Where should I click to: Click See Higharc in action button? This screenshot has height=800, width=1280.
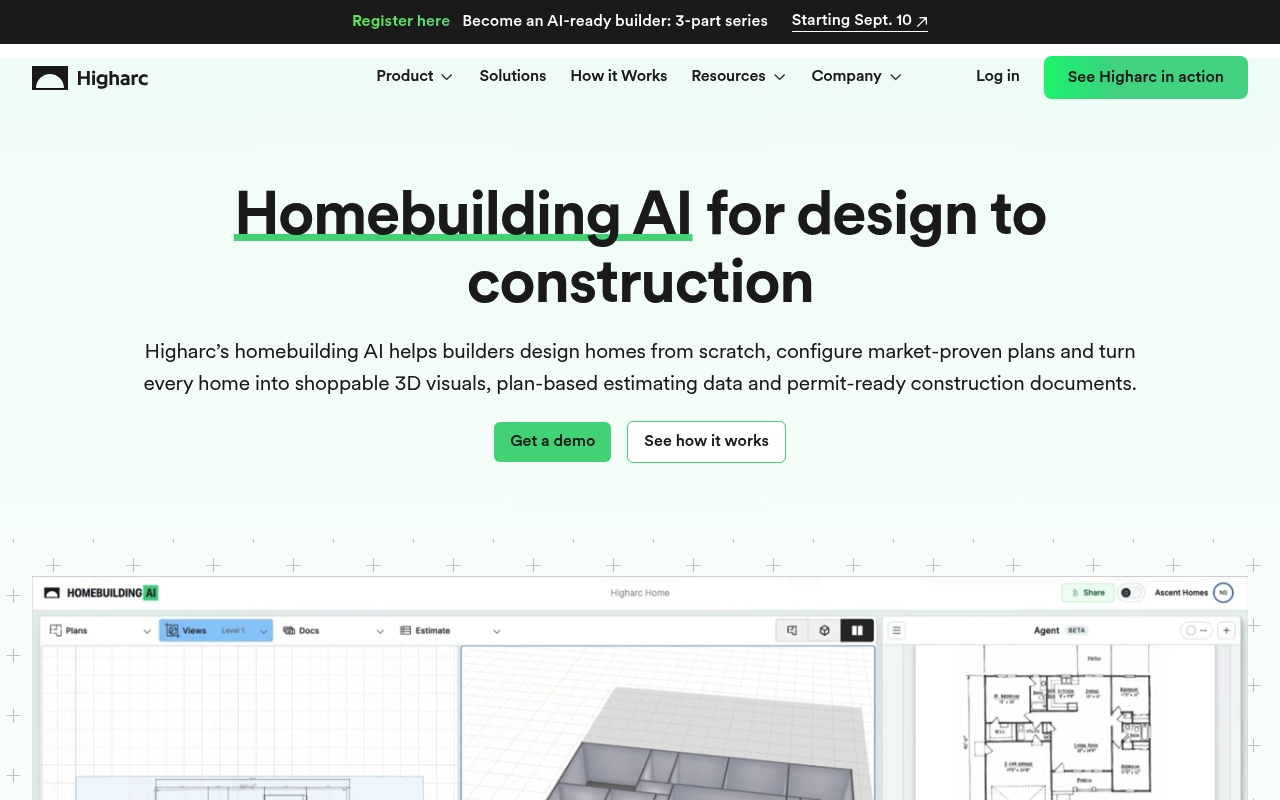click(x=1146, y=77)
